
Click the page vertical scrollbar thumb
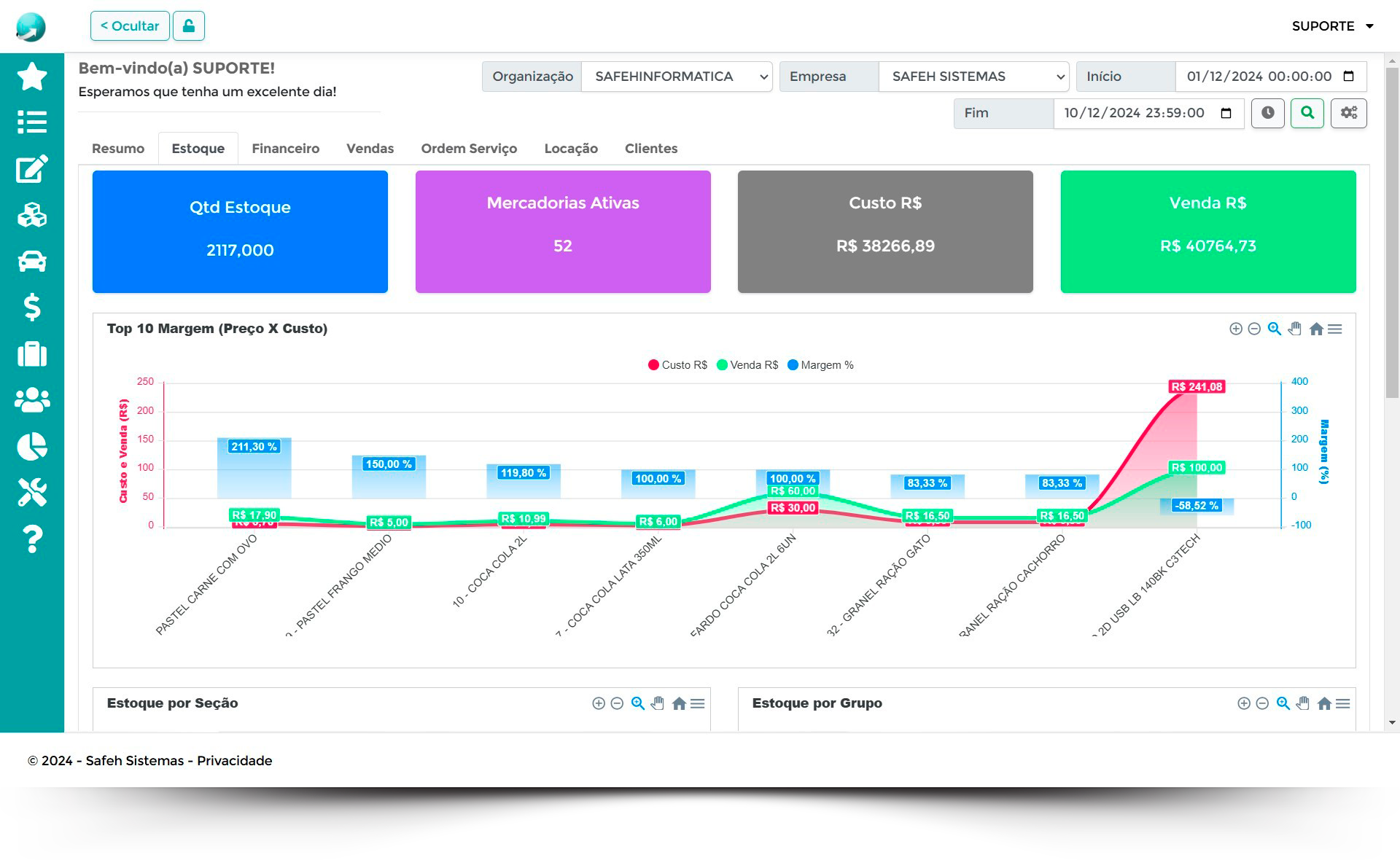click(1392, 232)
